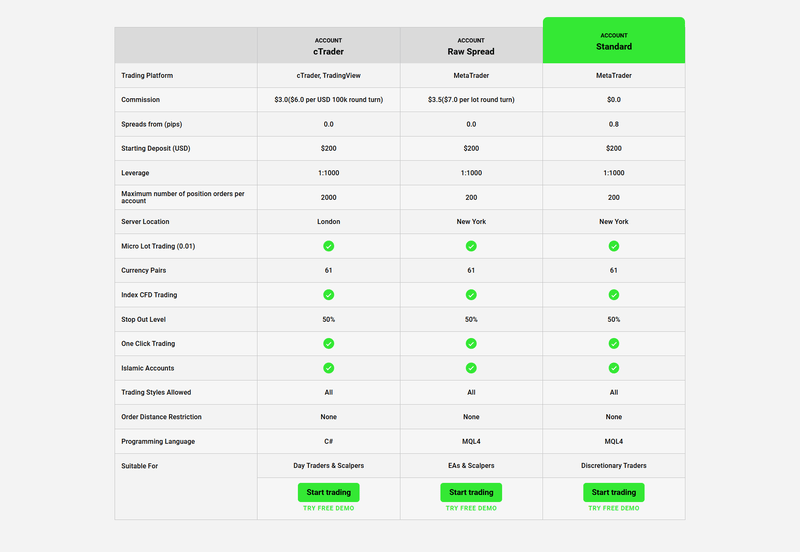Click Maximum number of position orders label
Viewport: 800px width, 552px height.
[x=183, y=197]
